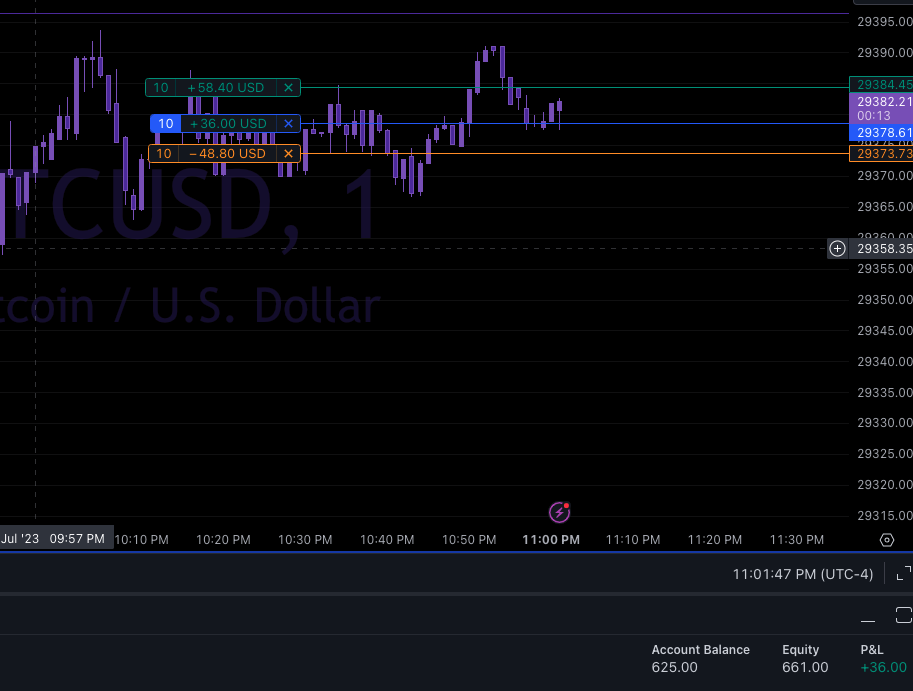Viewport: 913px width, 691px height.
Task: Close the +36.00 USD position
Action: [288, 123]
